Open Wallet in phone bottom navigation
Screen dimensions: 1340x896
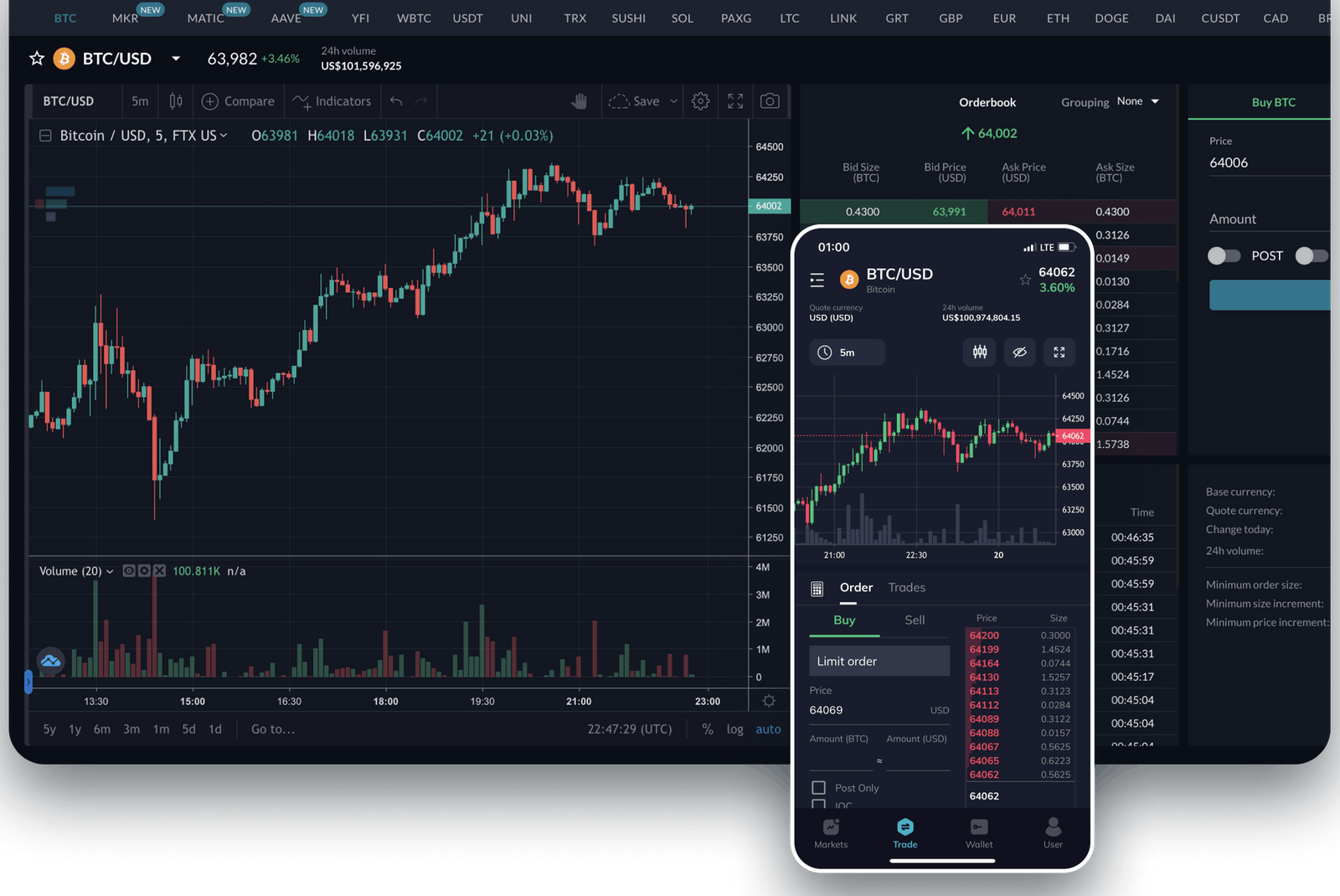(979, 833)
